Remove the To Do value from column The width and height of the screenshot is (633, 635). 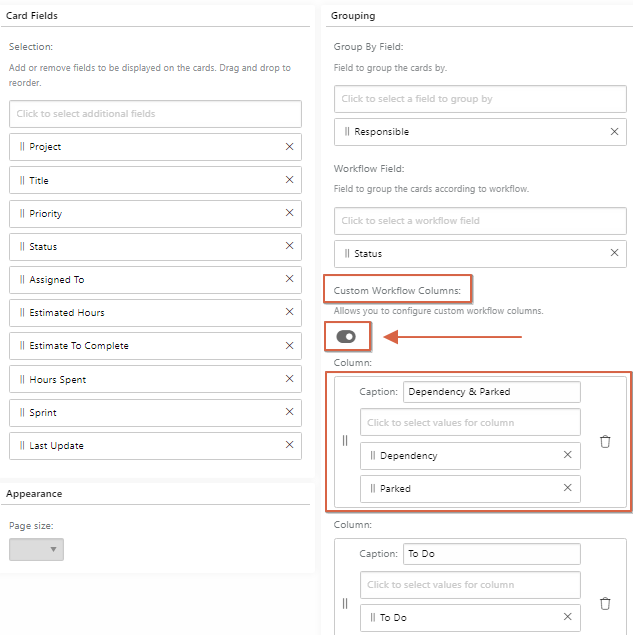(x=567, y=617)
